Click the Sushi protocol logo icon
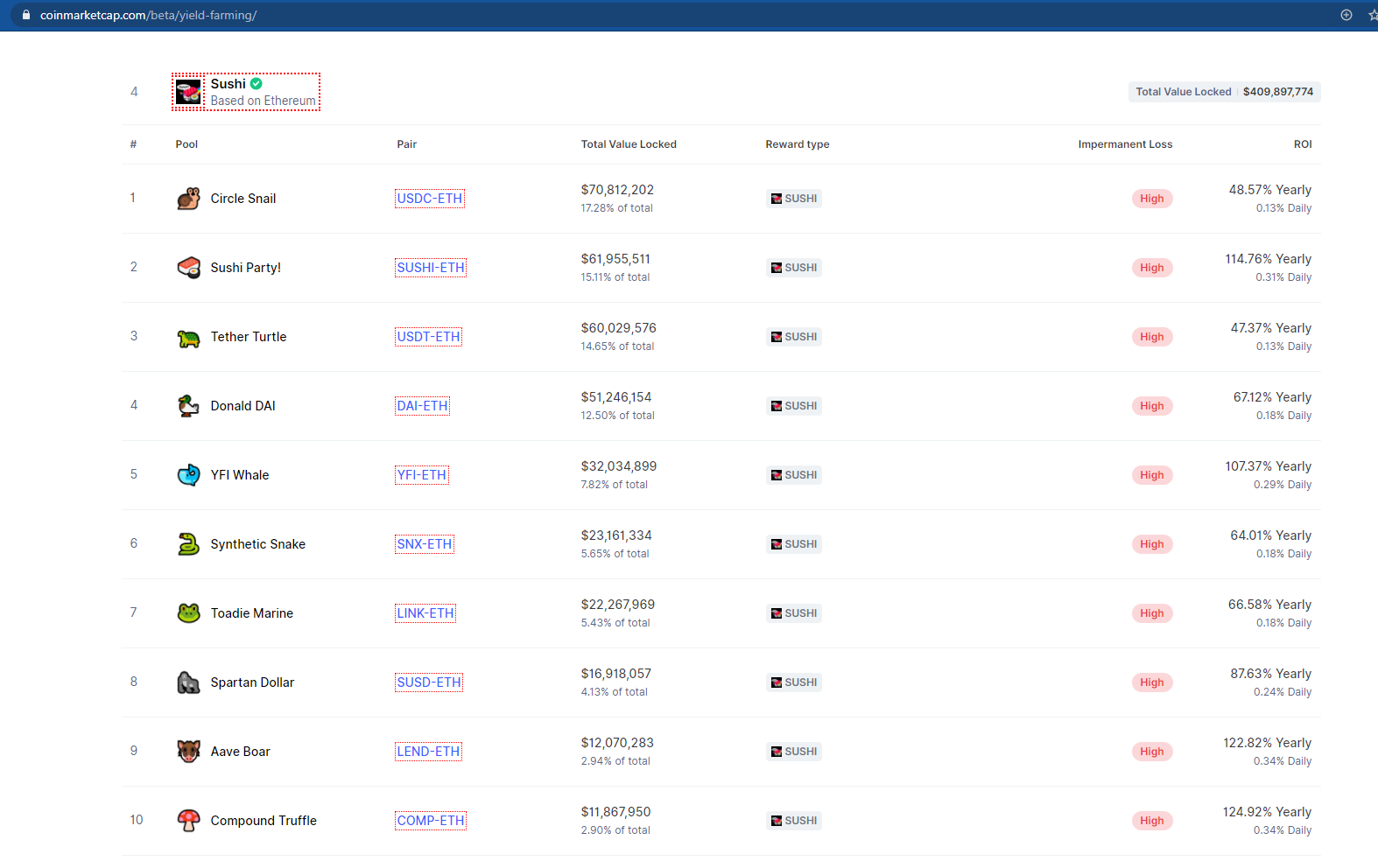1378x868 pixels. (188, 92)
